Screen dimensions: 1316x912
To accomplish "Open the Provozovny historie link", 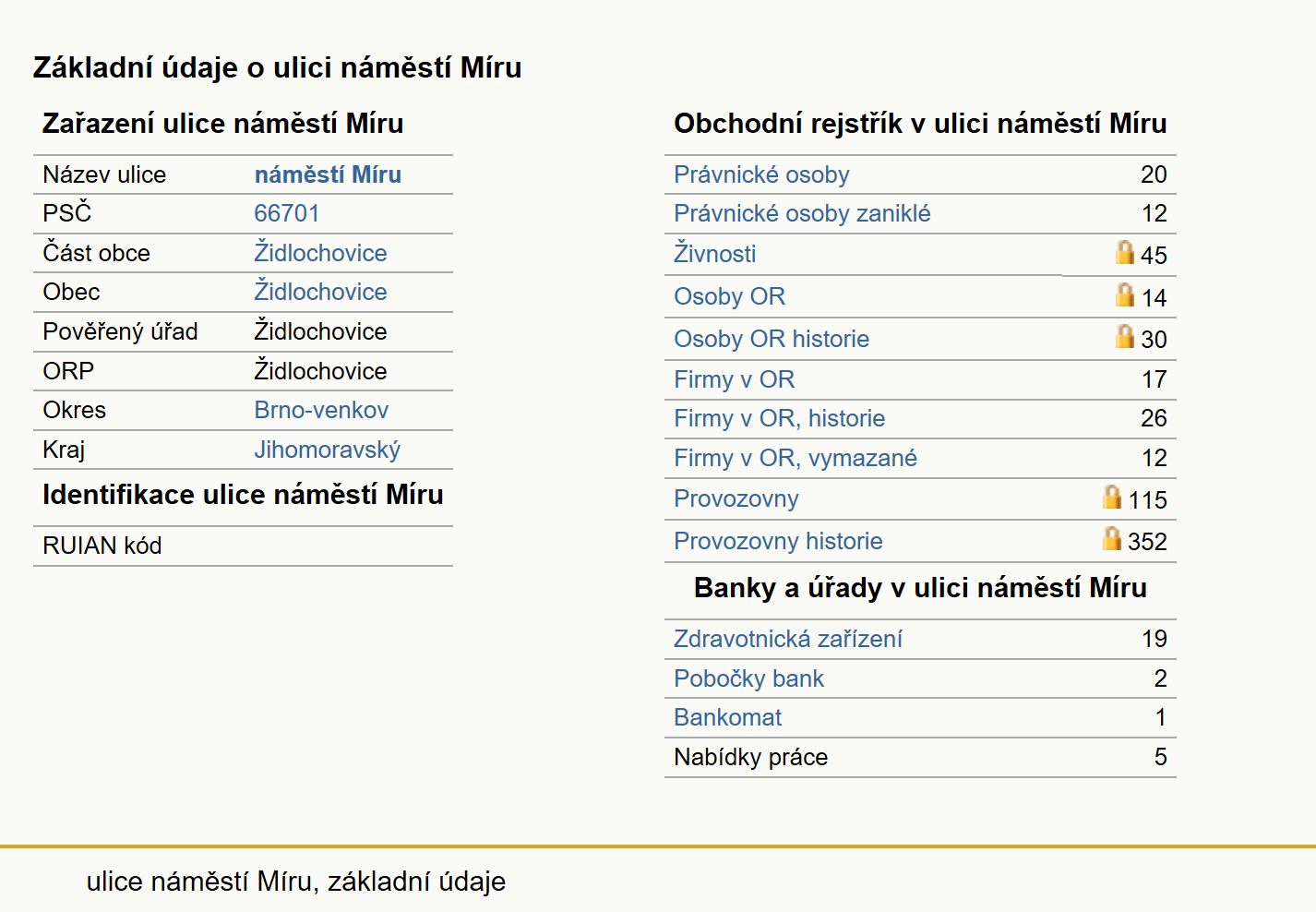I will 778,541.
